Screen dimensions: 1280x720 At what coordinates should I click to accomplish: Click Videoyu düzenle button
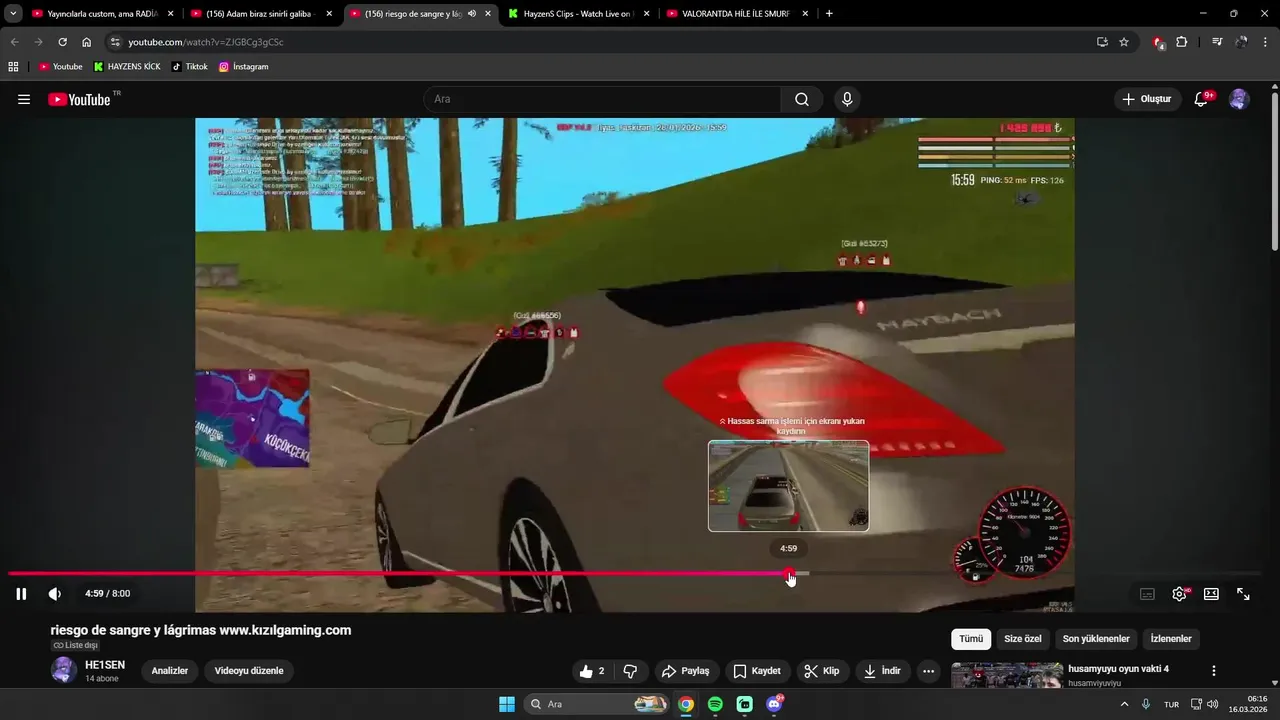point(249,671)
